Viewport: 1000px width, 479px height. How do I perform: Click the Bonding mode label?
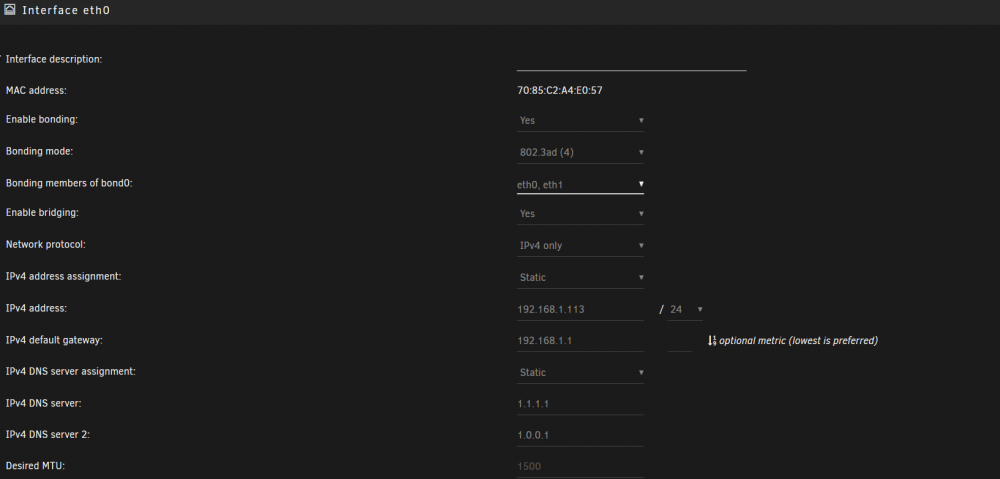[40, 151]
